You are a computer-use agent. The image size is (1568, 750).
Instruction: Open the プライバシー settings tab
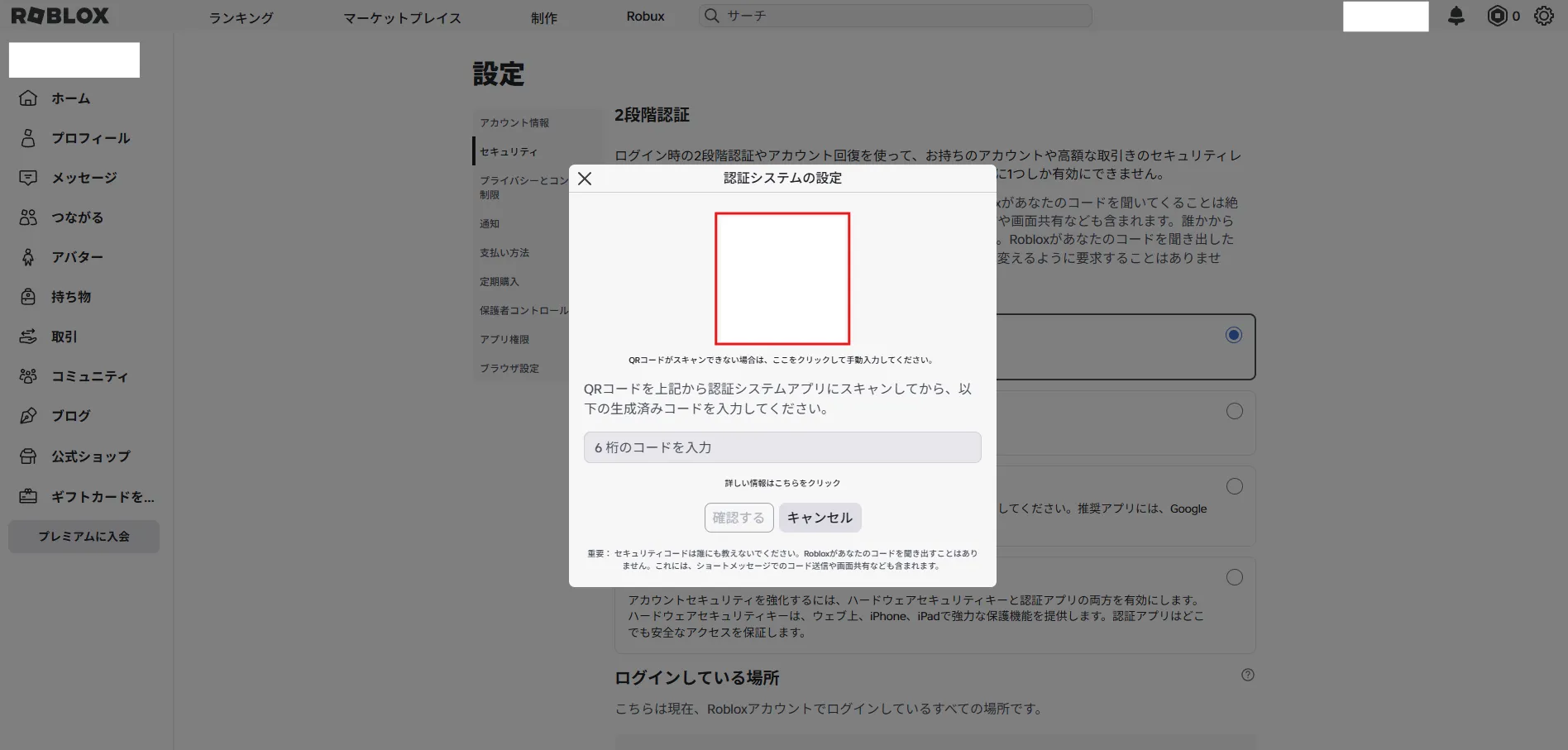(x=524, y=187)
